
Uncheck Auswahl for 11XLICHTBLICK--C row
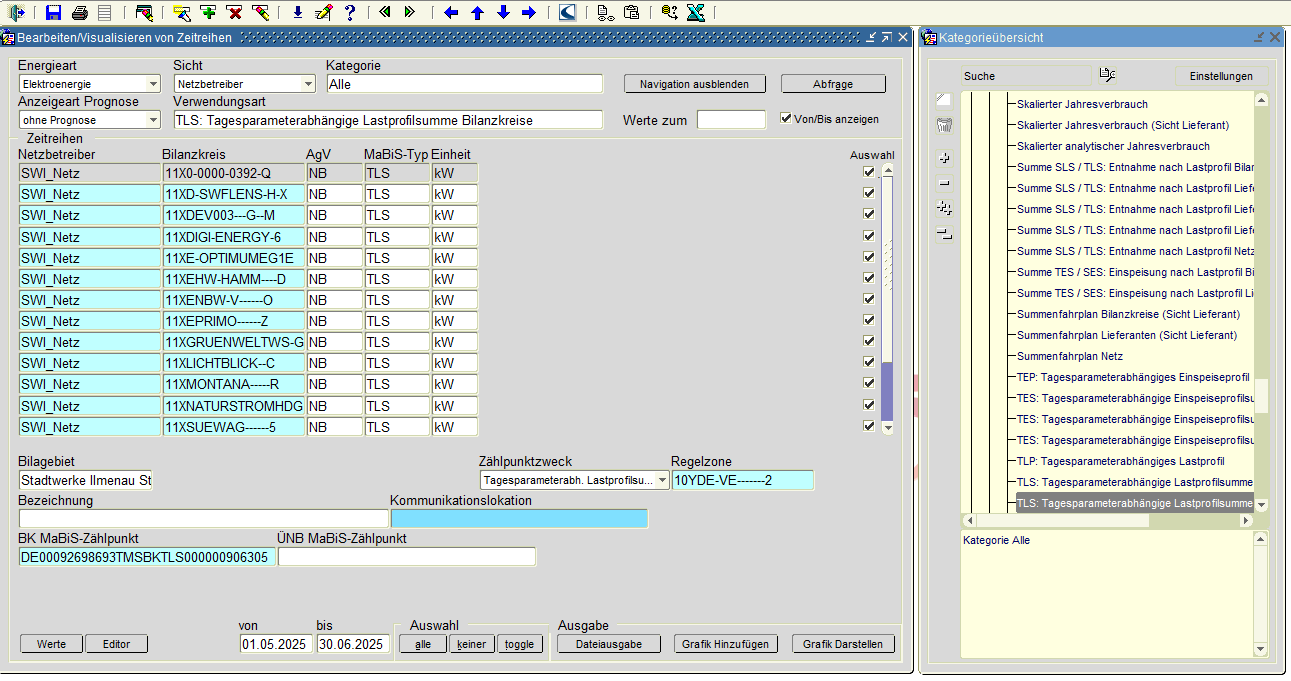(x=869, y=362)
